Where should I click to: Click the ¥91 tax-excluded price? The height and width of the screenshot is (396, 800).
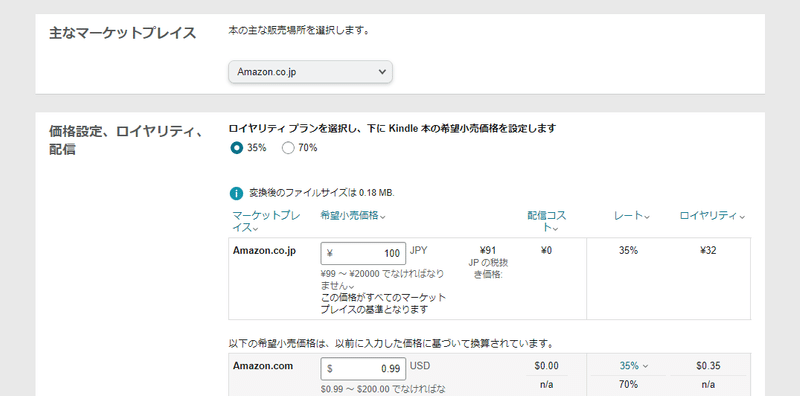click(x=488, y=251)
